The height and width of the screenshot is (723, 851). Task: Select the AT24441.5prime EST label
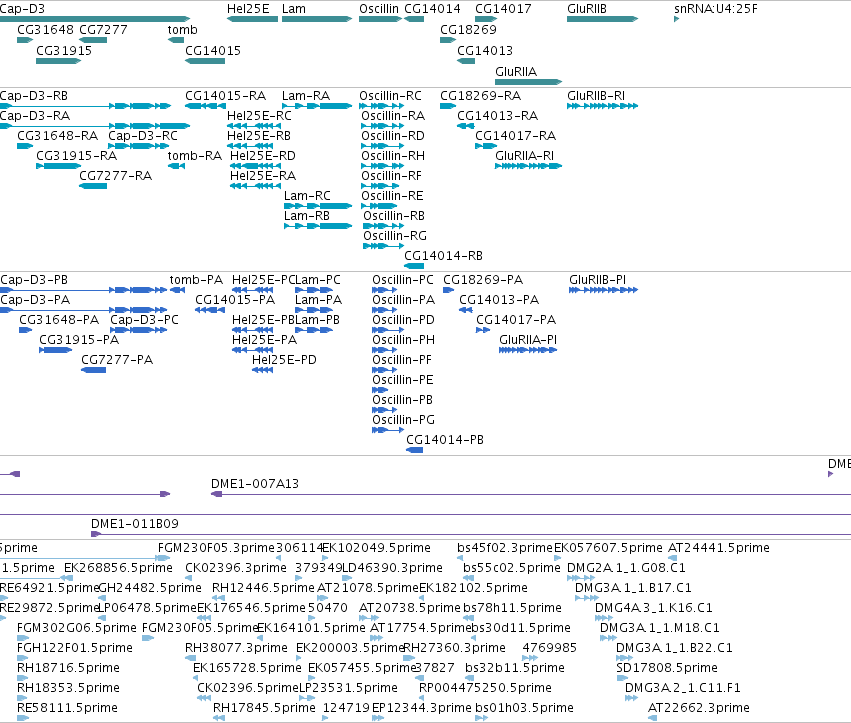coord(719,548)
